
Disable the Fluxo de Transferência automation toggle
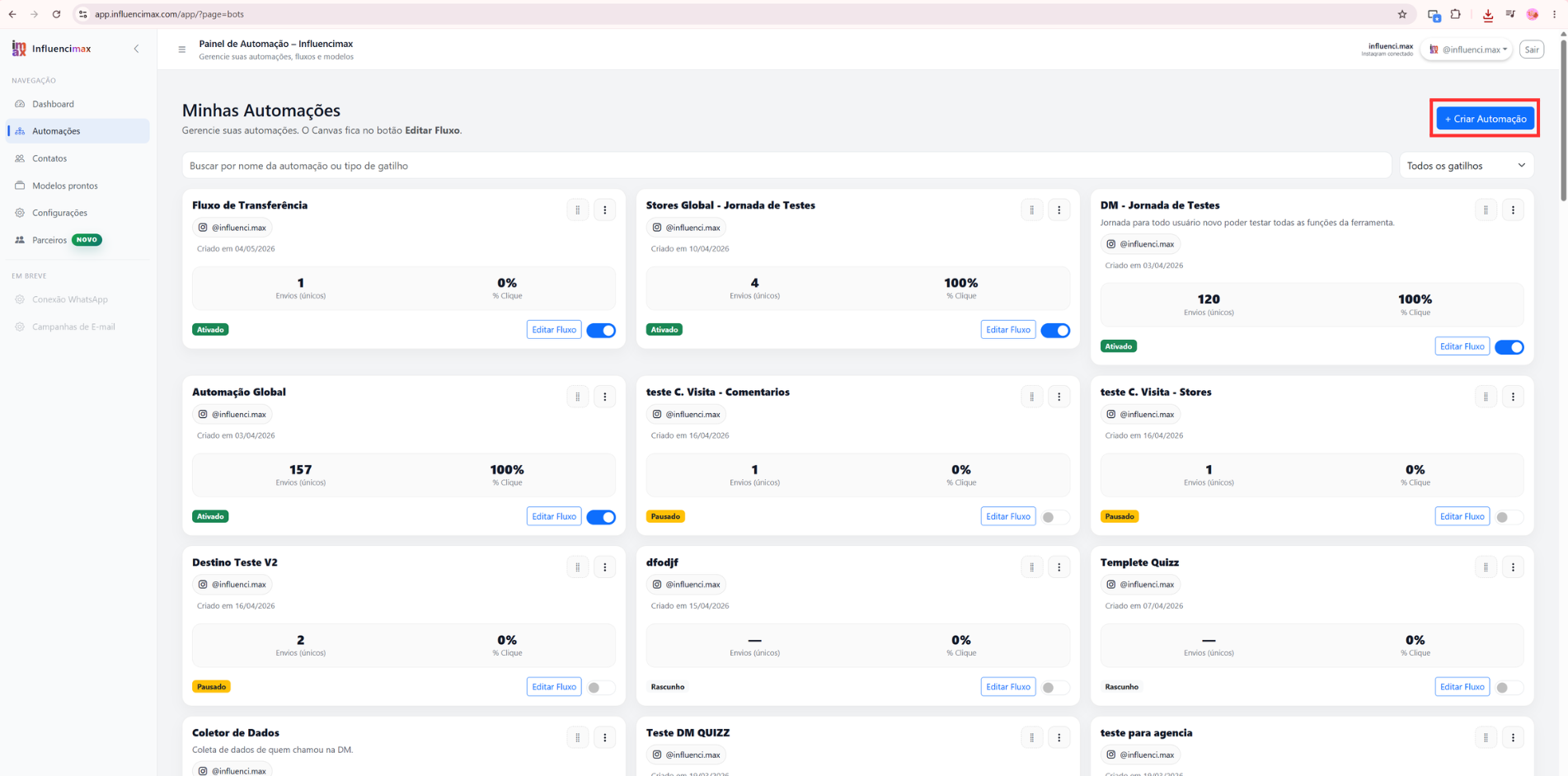click(601, 331)
